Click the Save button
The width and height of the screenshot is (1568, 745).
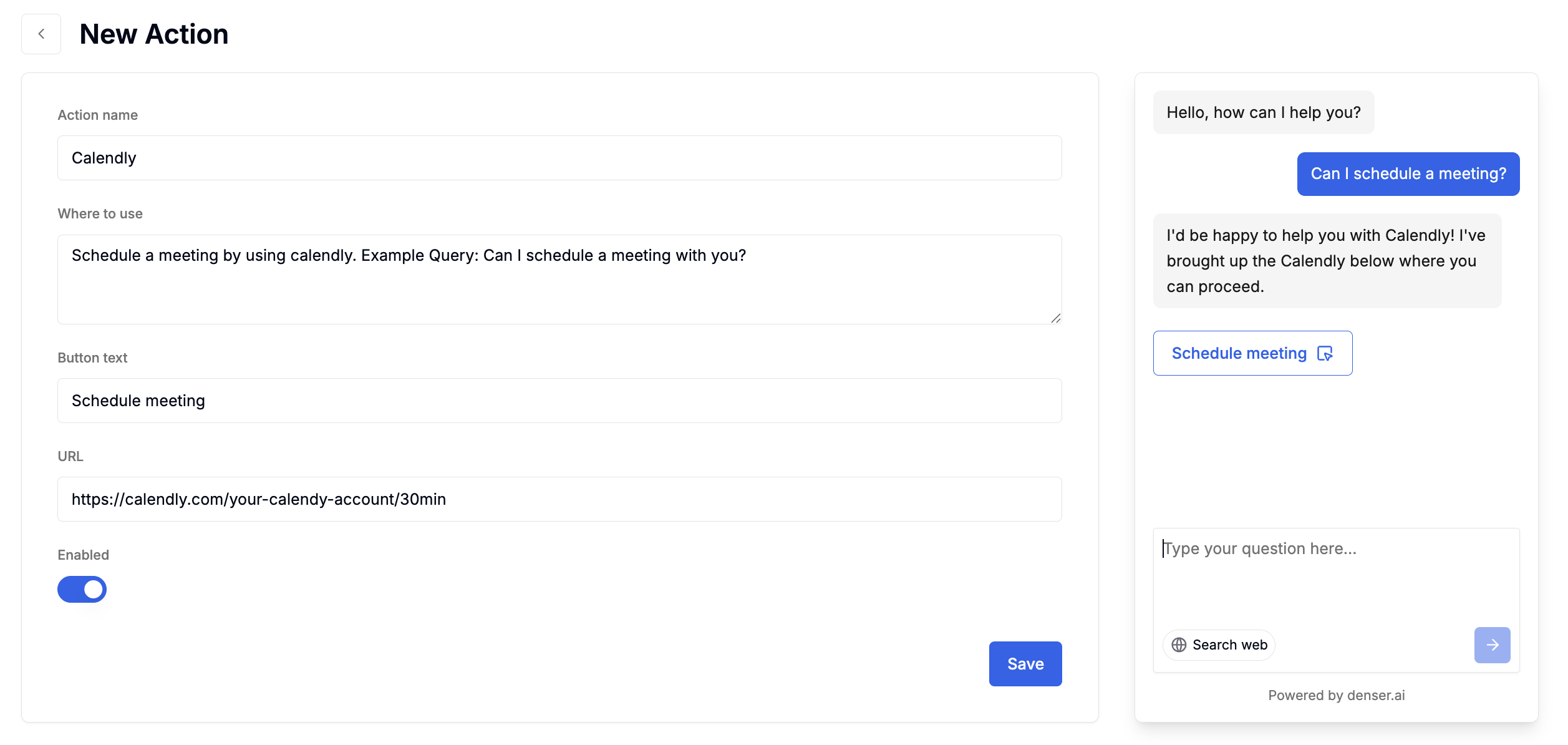pos(1025,664)
